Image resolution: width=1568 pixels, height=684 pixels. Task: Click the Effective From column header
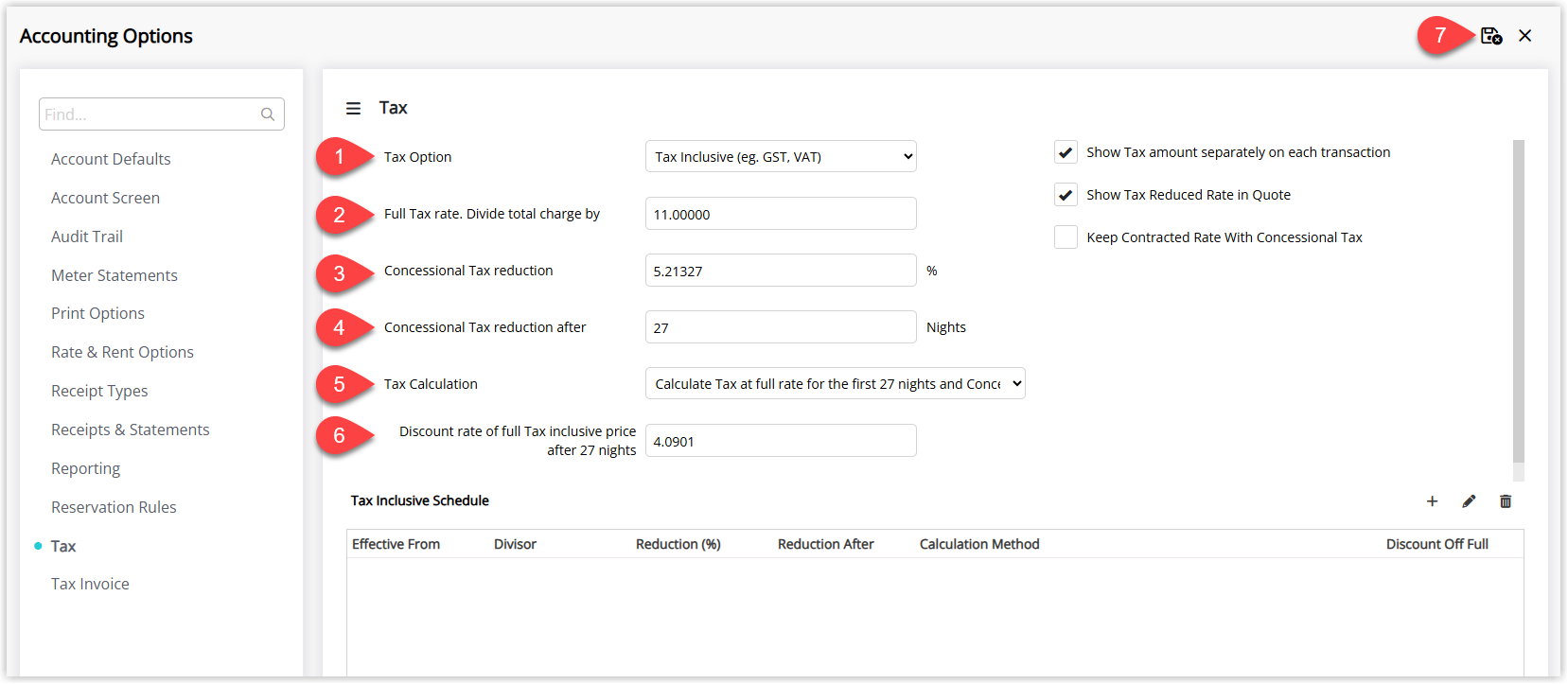[x=396, y=544]
